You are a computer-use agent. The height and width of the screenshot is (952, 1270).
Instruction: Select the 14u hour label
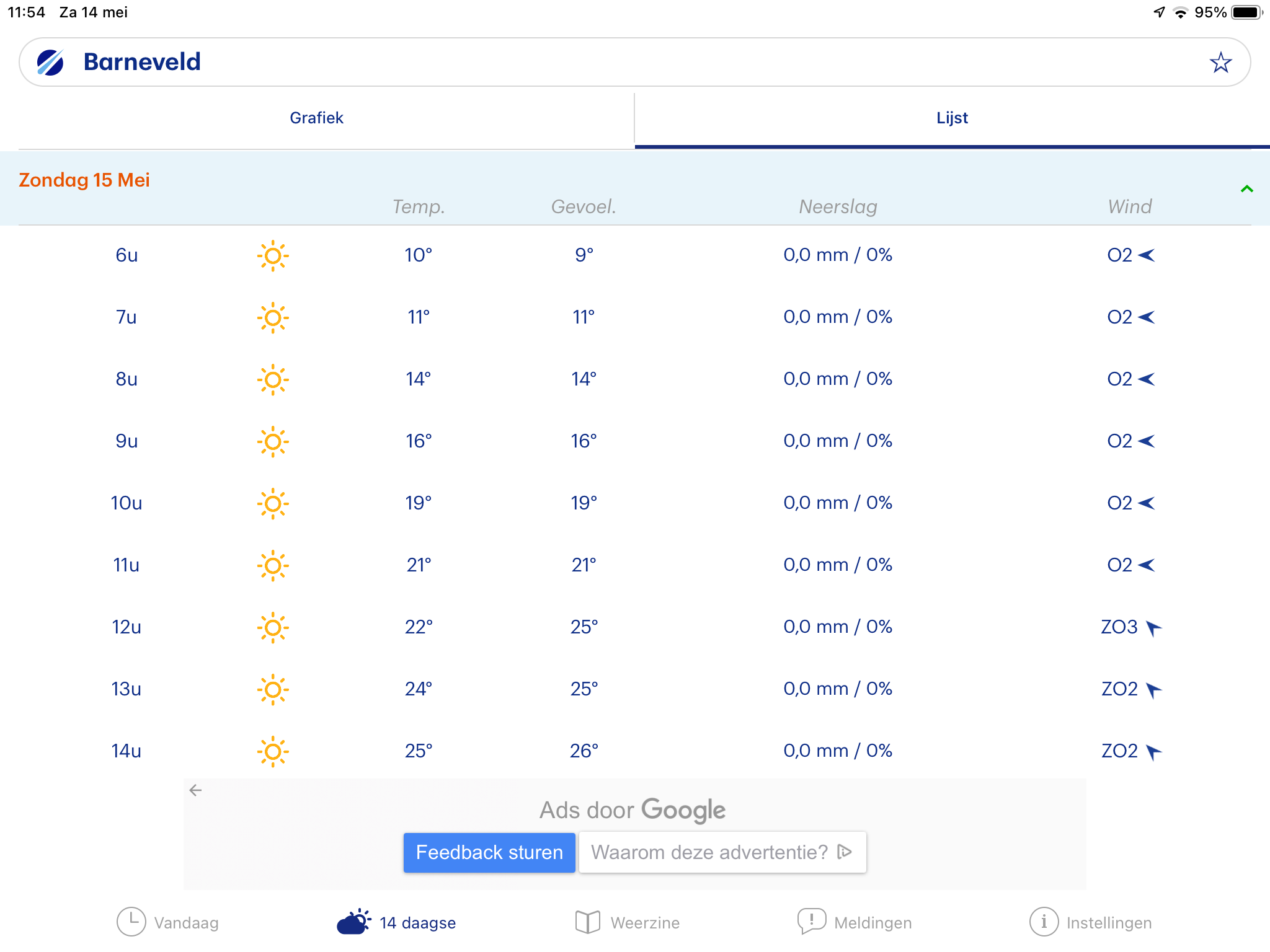click(x=127, y=751)
